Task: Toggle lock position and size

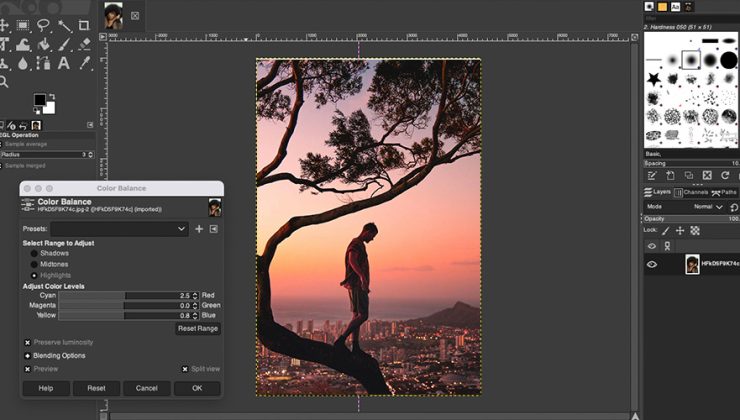Action: click(680, 231)
